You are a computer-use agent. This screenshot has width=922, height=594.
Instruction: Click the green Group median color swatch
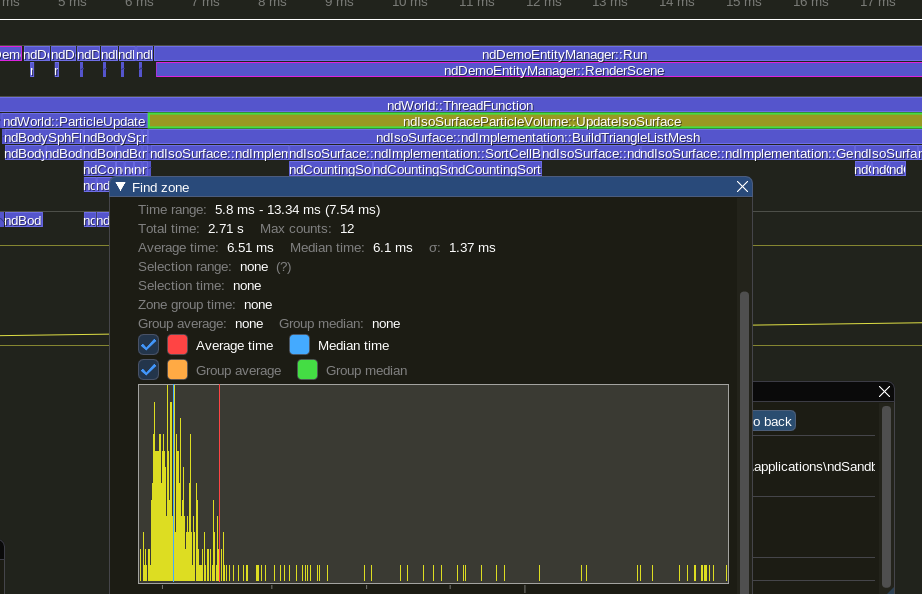tap(308, 370)
